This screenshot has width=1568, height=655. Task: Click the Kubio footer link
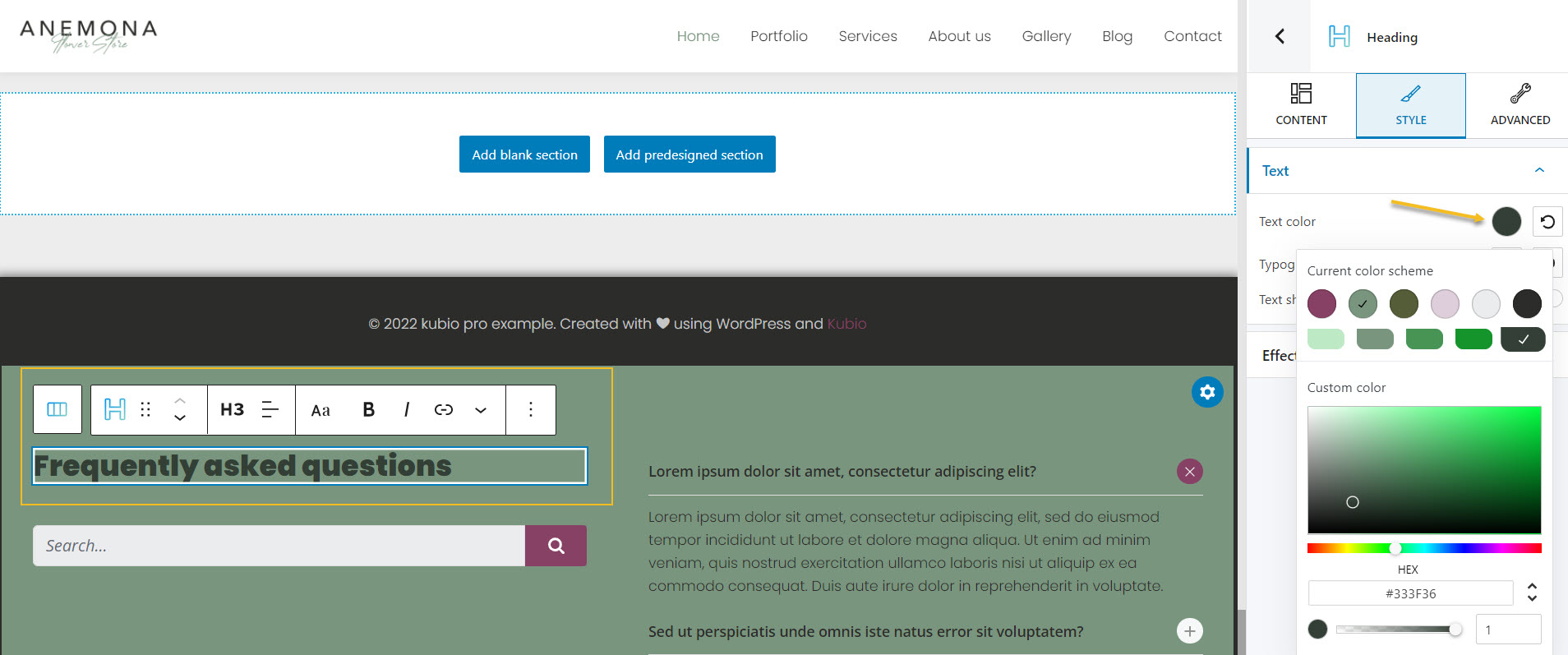click(x=846, y=324)
